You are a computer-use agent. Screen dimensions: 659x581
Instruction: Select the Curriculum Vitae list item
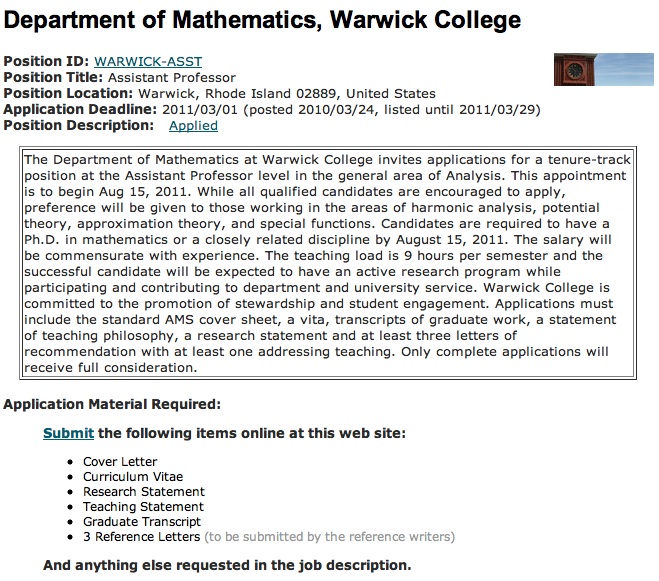[132, 477]
